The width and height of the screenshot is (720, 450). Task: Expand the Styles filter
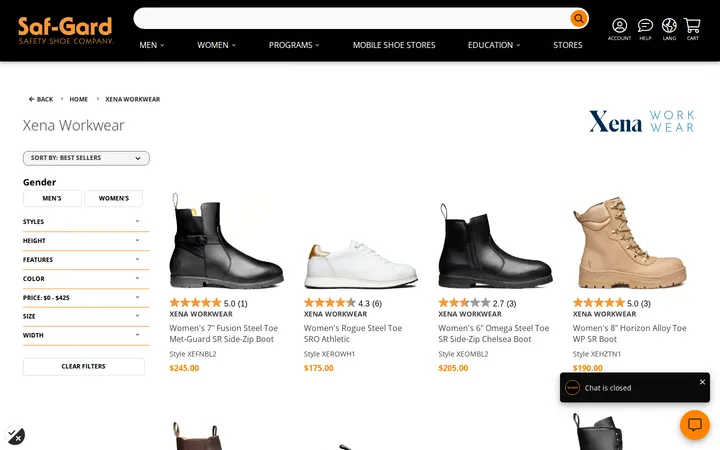coord(86,222)
